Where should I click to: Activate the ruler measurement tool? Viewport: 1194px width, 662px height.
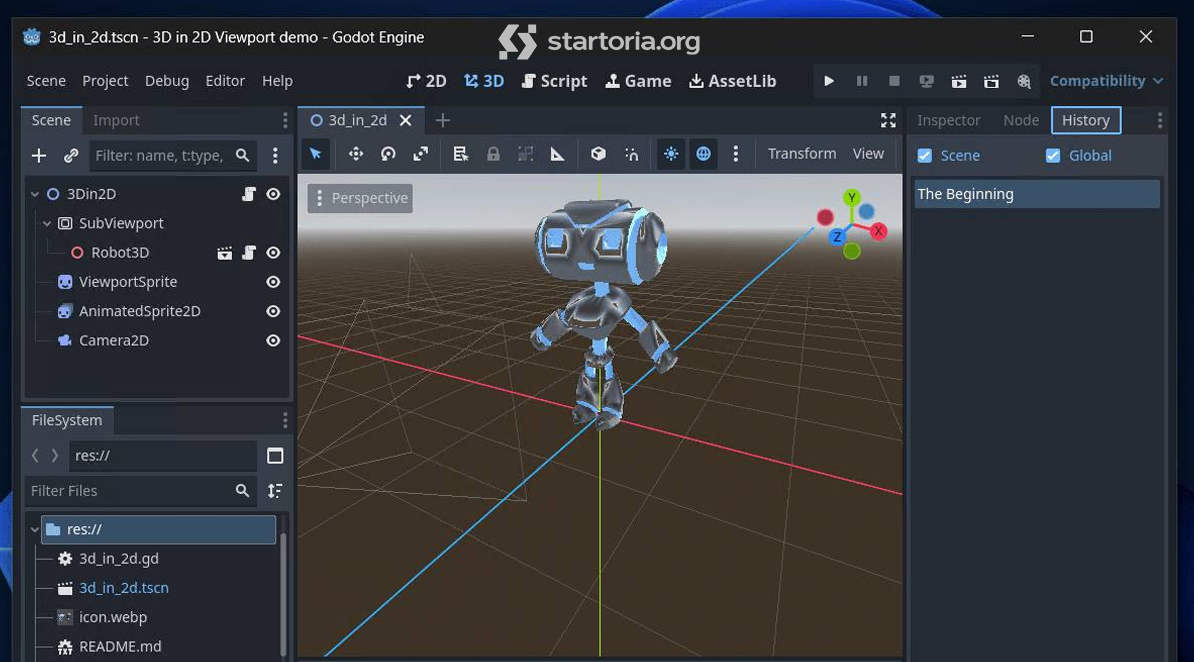[x=557, y=154]
